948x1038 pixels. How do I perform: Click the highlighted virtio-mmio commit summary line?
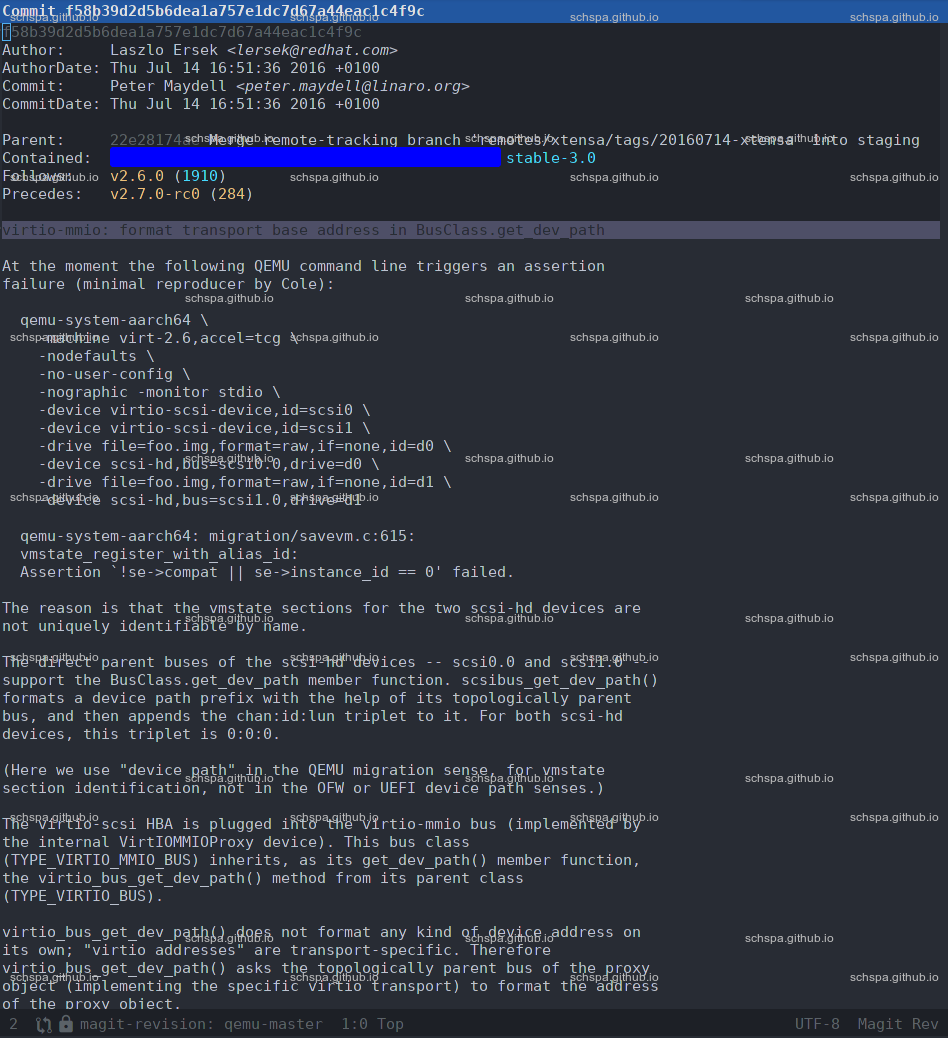[x=471, y=230]
